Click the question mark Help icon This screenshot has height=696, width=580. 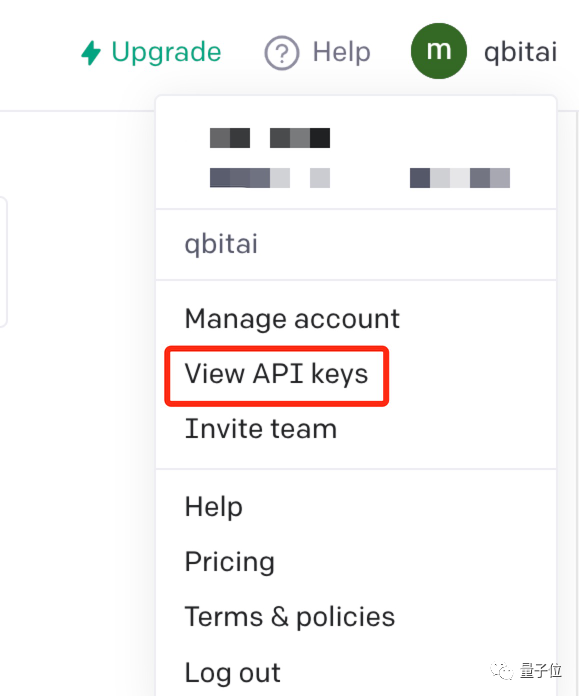pyautogui.click(x=282, y=53)
